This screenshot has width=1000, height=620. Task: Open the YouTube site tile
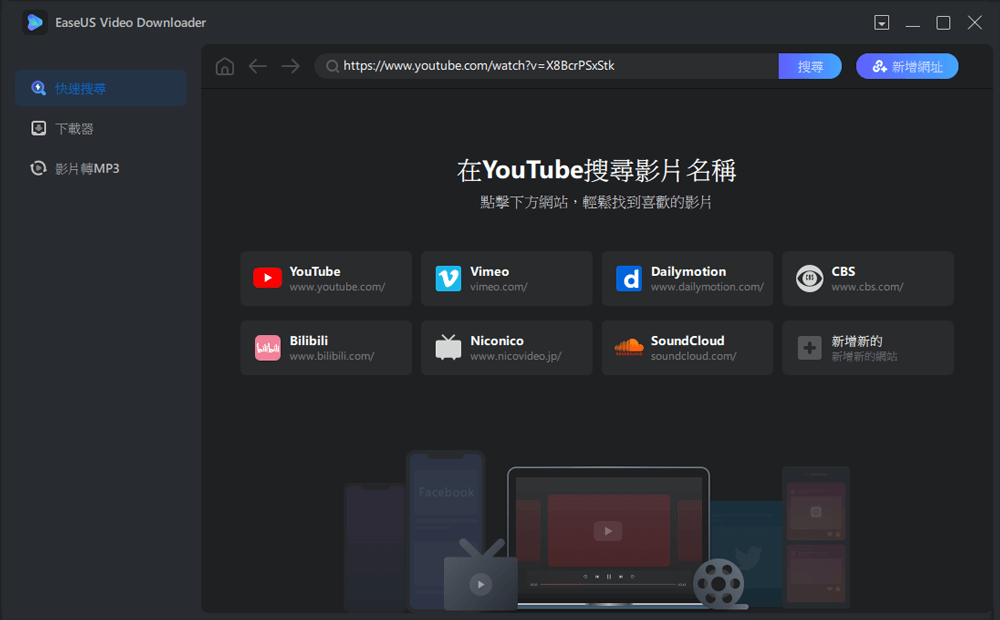coord(326,278)
